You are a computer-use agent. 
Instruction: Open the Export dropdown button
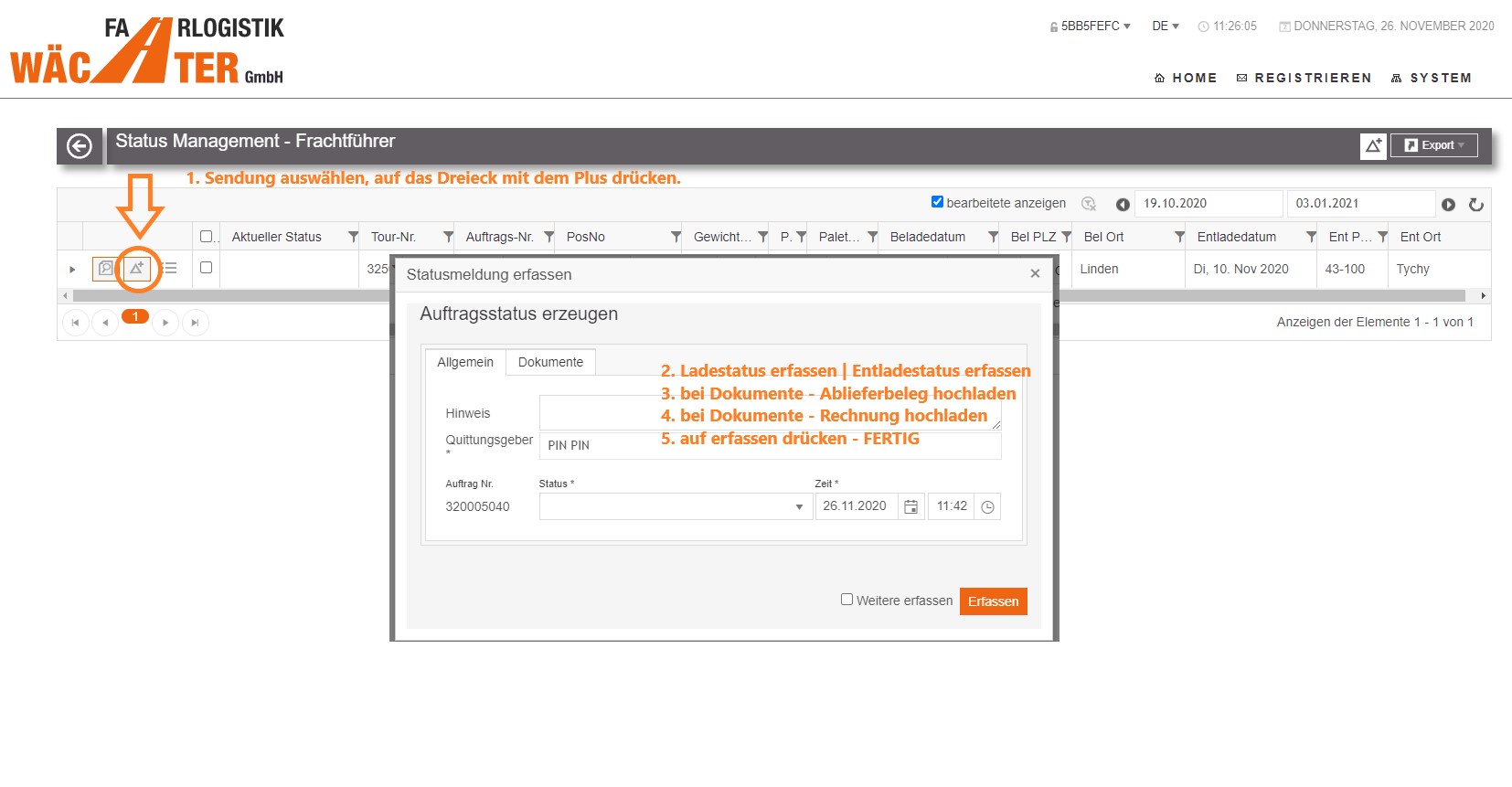coord(1433,145)
